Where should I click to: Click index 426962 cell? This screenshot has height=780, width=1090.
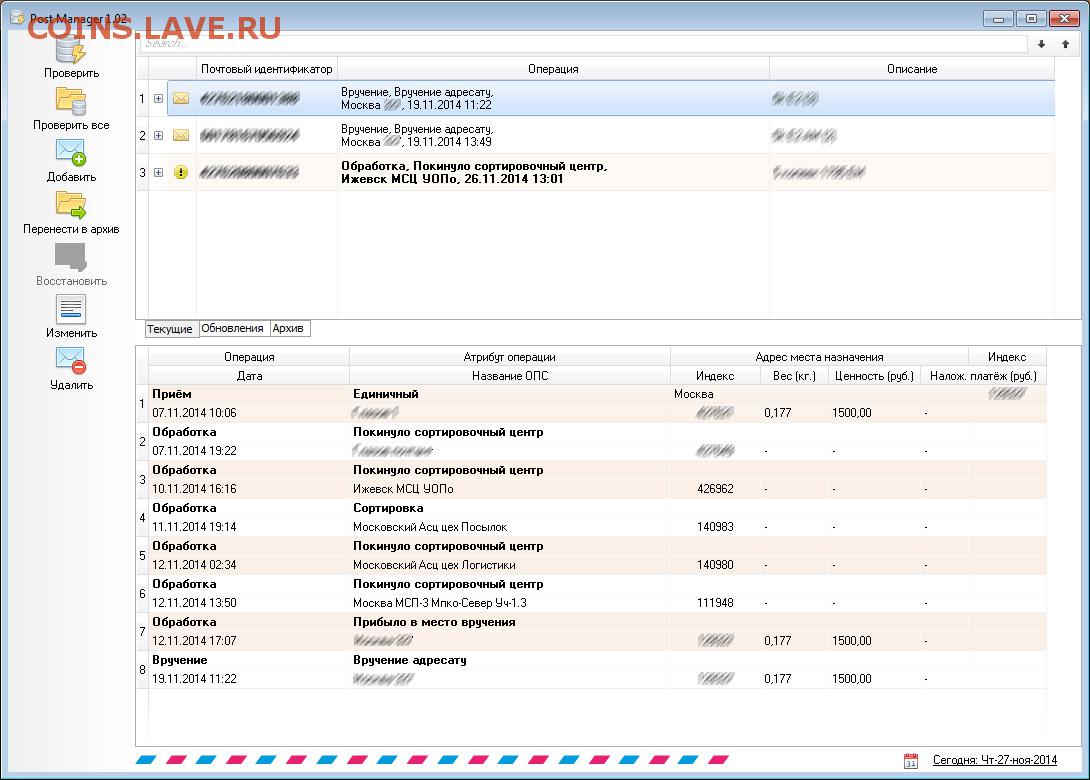click(x=715, y=489)
